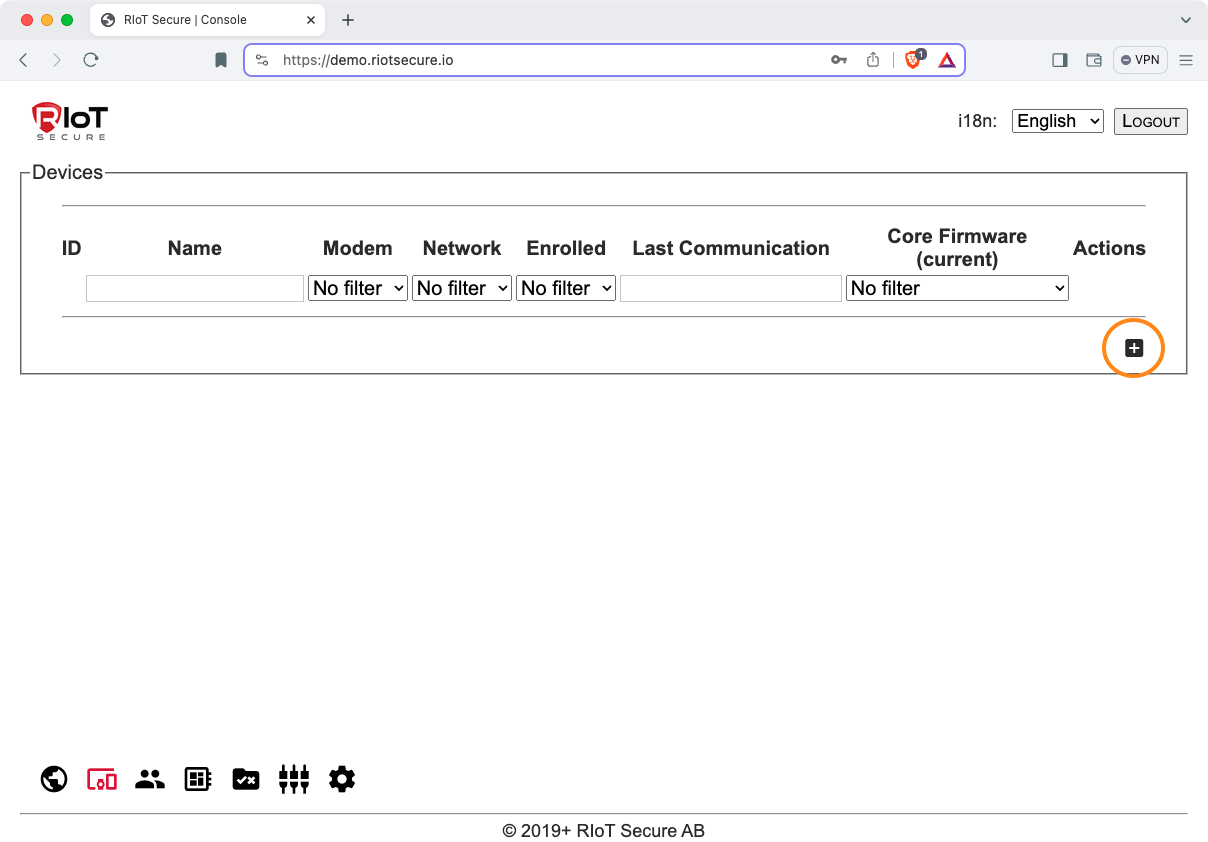The height and width of the screenshot is (842, 1208).
Task: Open the globe map view icon
Action: tap(54, 779)
